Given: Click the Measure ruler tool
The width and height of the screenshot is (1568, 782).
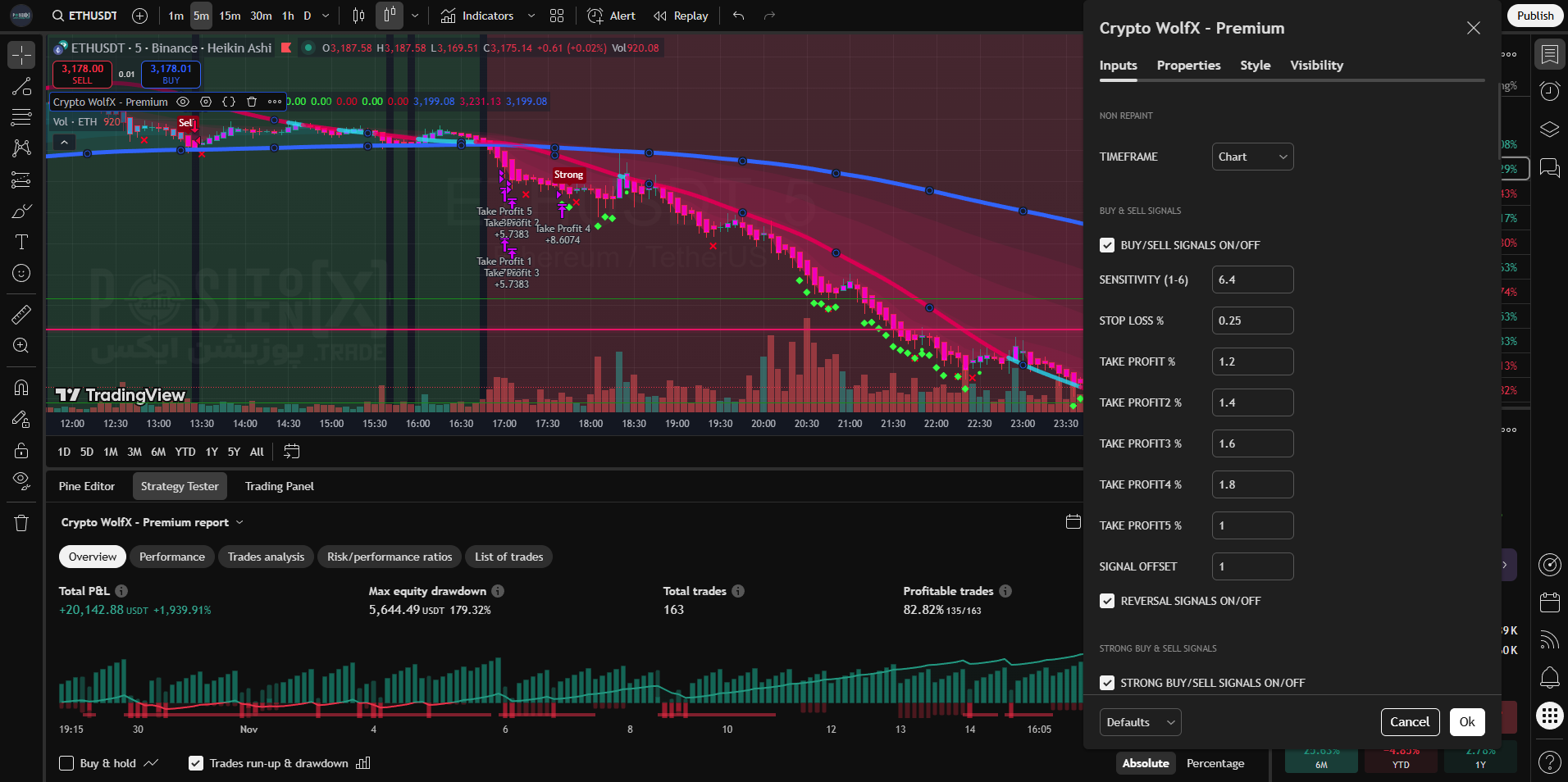Looking at the screenshot, I should [21, 314].
